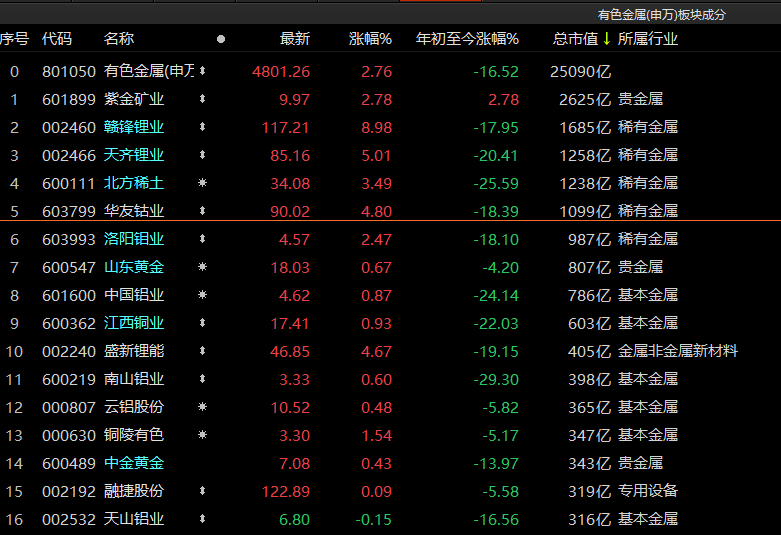Sort by 最新 price column header

pyautogui.click(x=295, y=38)
